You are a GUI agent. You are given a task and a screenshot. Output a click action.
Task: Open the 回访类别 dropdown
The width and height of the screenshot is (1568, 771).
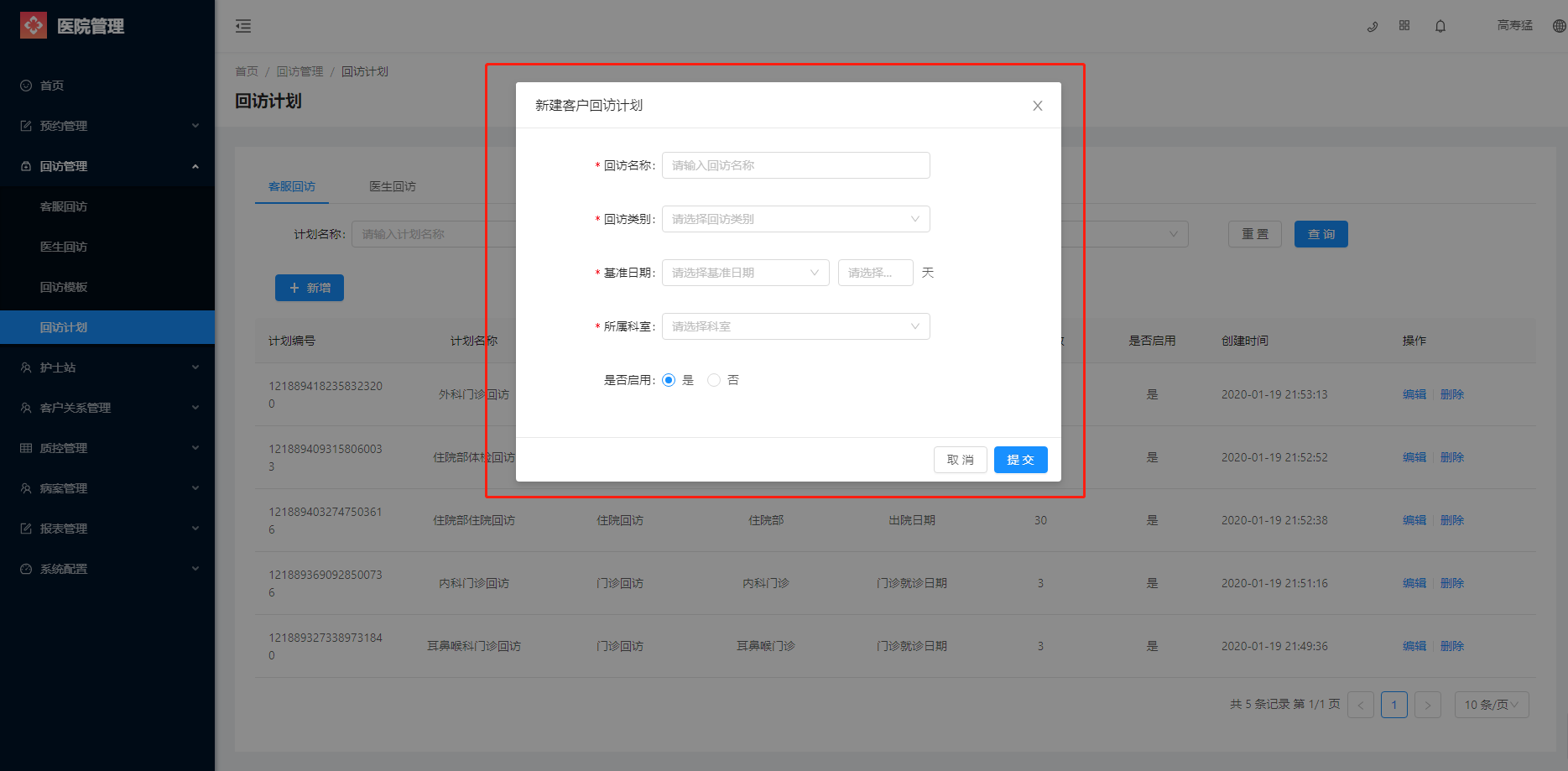pos(795,219)
